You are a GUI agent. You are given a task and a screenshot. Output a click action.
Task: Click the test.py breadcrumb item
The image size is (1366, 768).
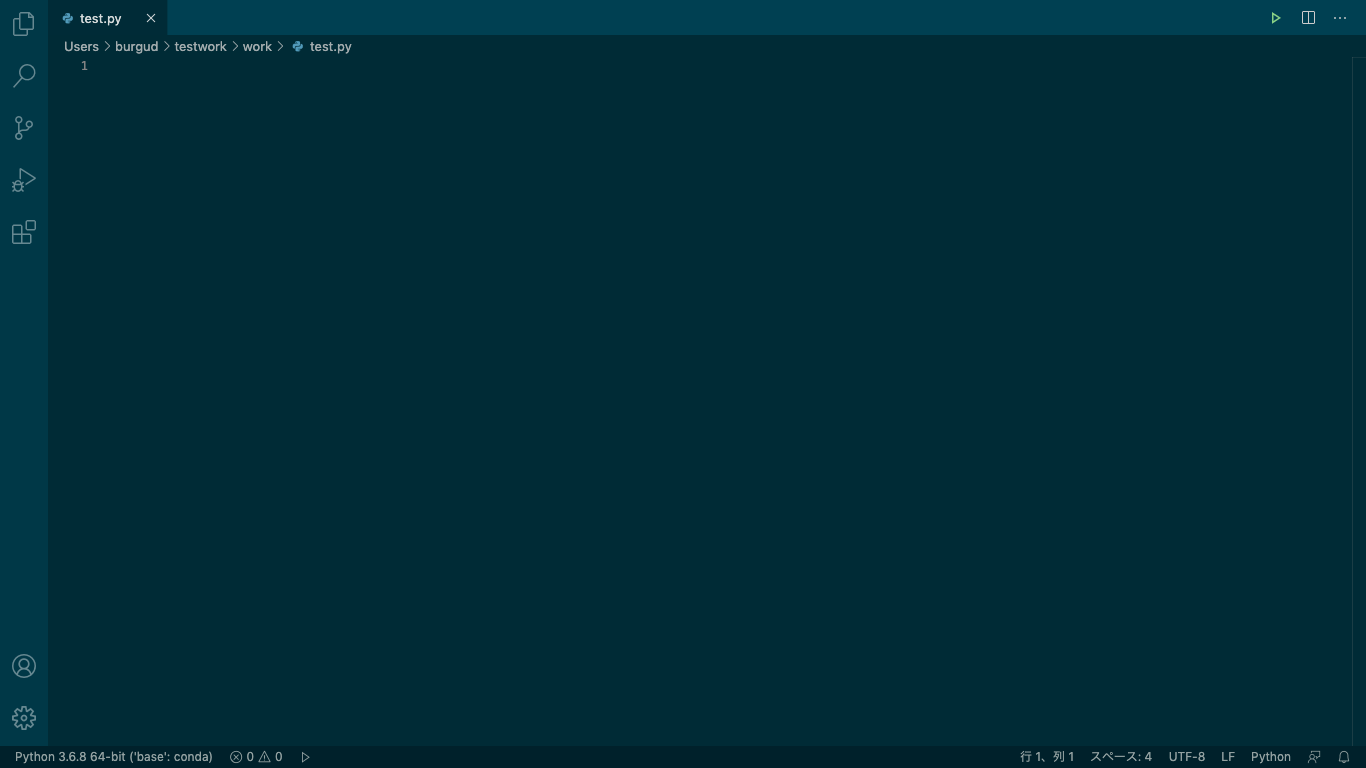321,46
